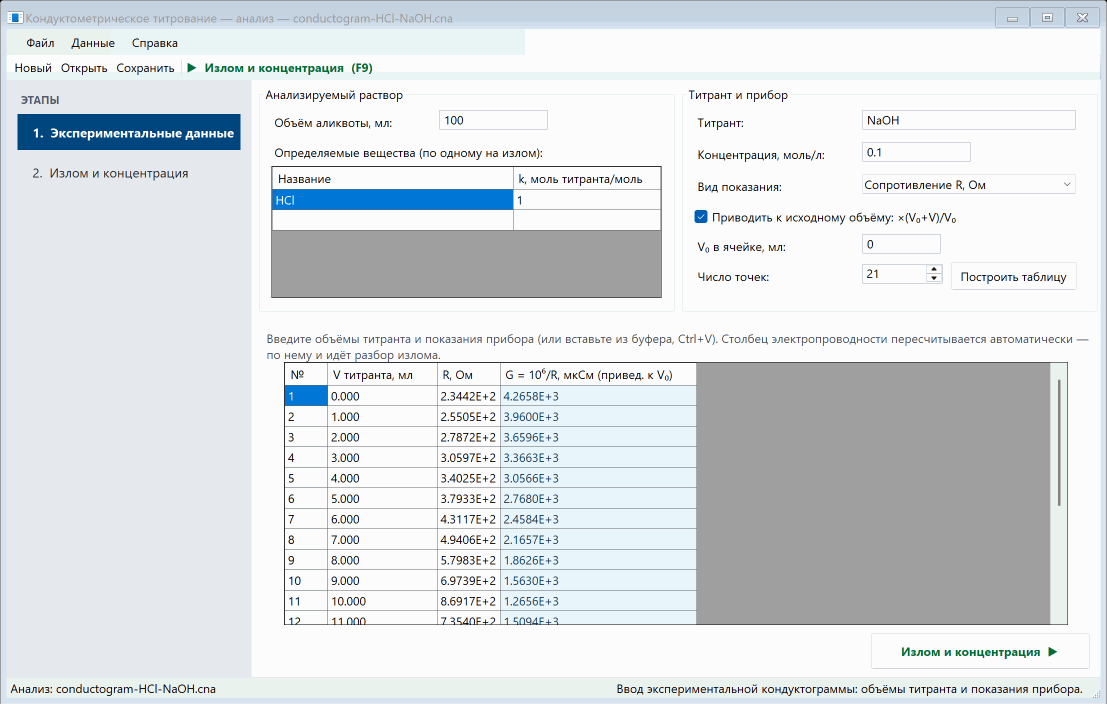Click the V₀ cell volume input field
The width and height of the screenshot is (1107, 704).
(901, 244)
